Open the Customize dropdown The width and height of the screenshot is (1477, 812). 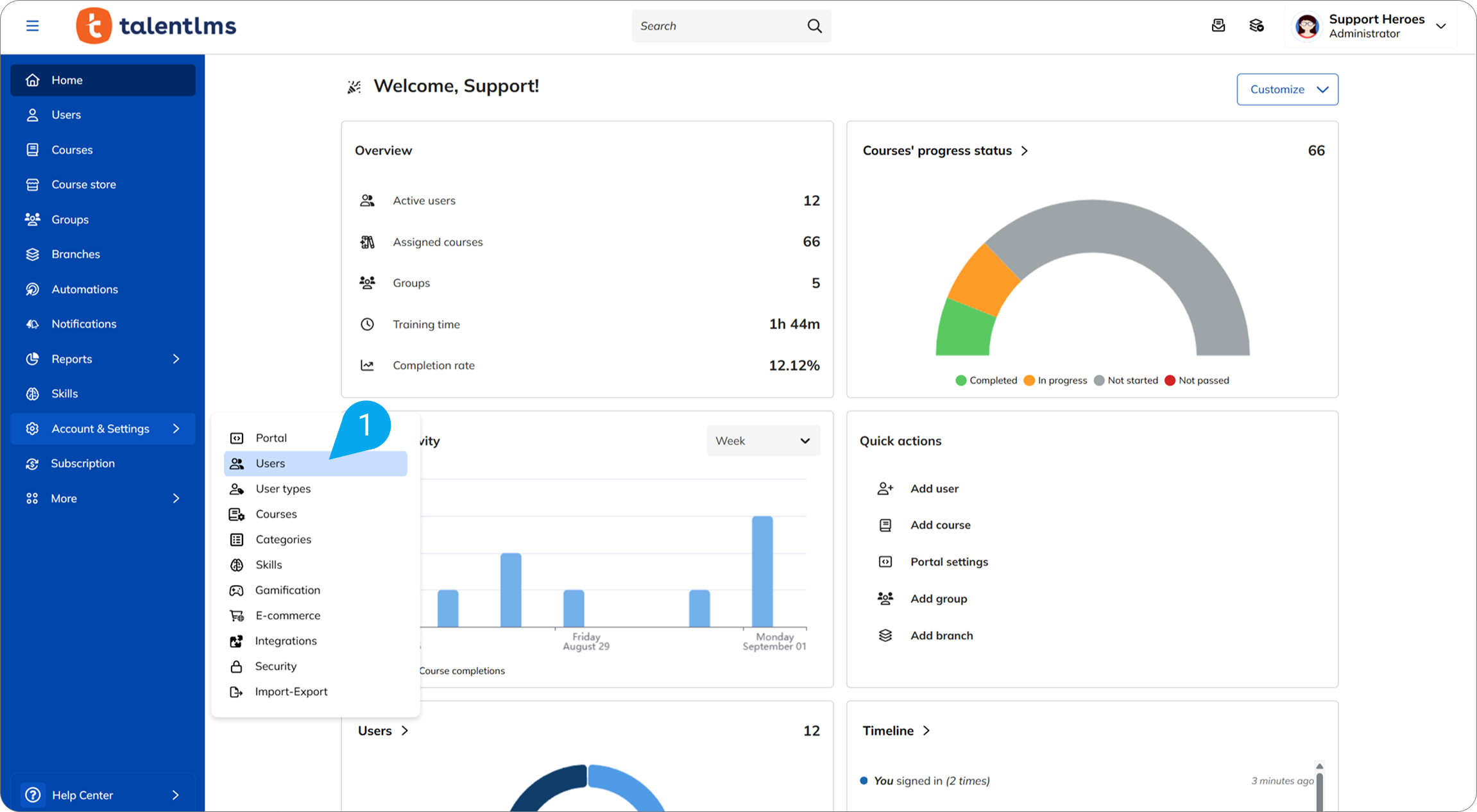pyautogui.click(x=1287, y=89)
